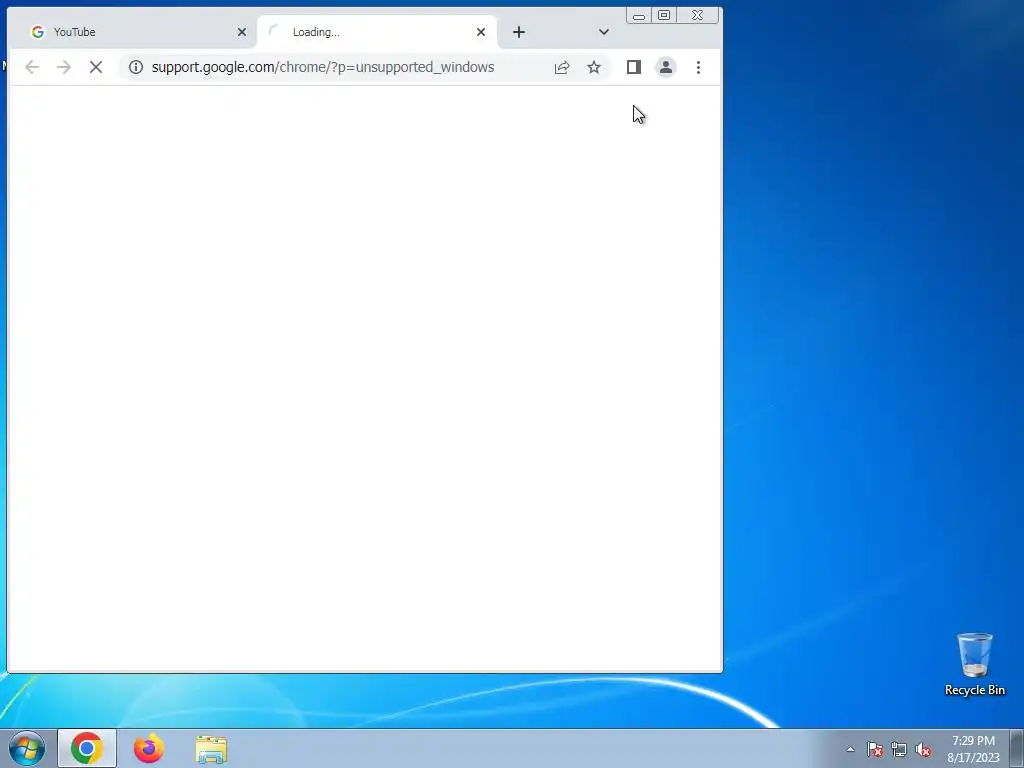1024x768 pixels.
Task: Open the clock showing 7:29 PM
Action: [x=973, y=749]
